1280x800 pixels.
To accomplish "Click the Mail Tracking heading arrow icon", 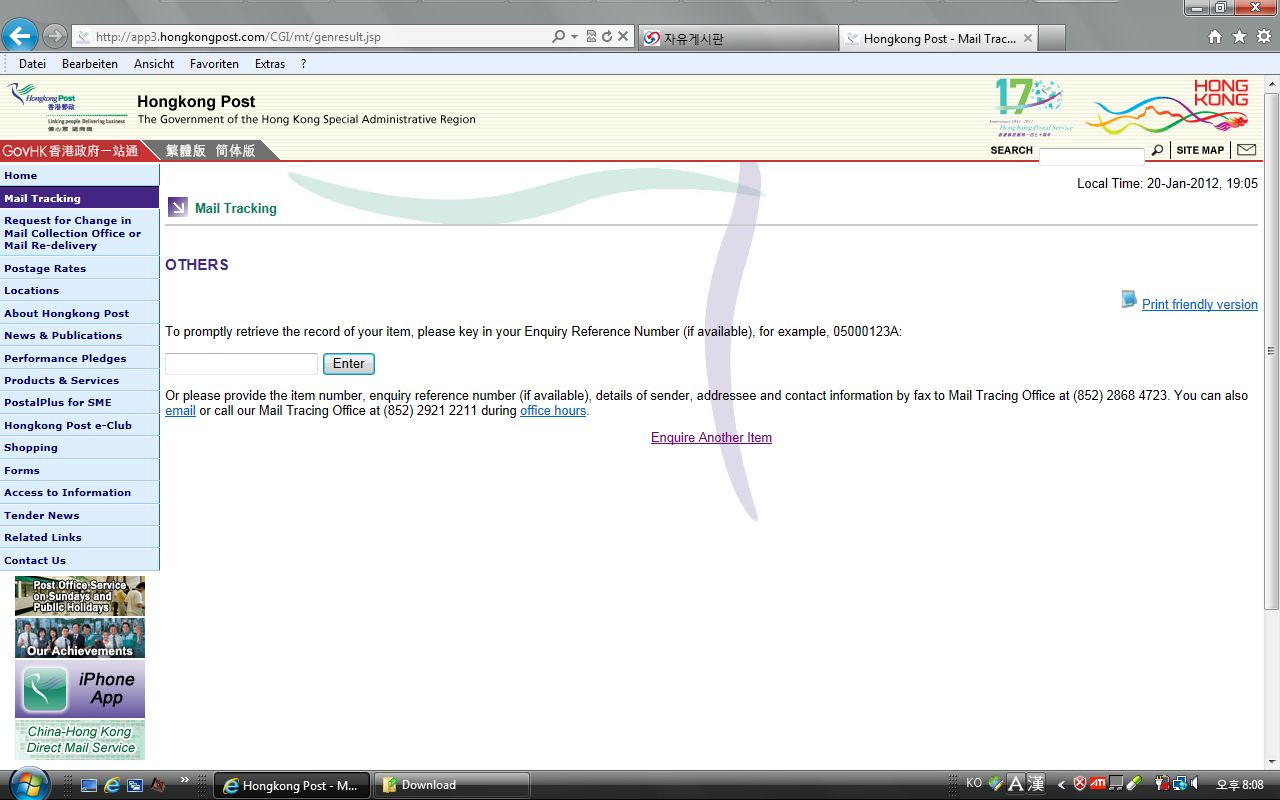I will [x=178, y=207].
